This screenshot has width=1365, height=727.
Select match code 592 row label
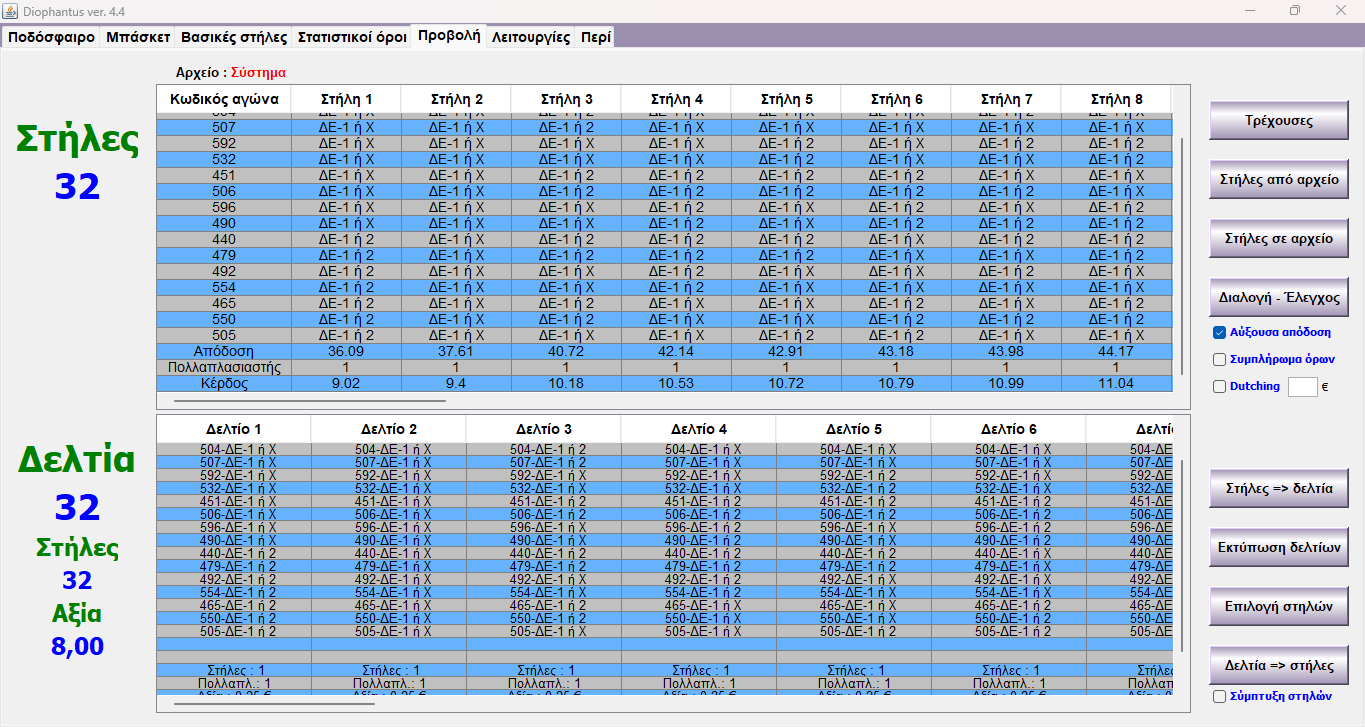click(x=224, y=143)
